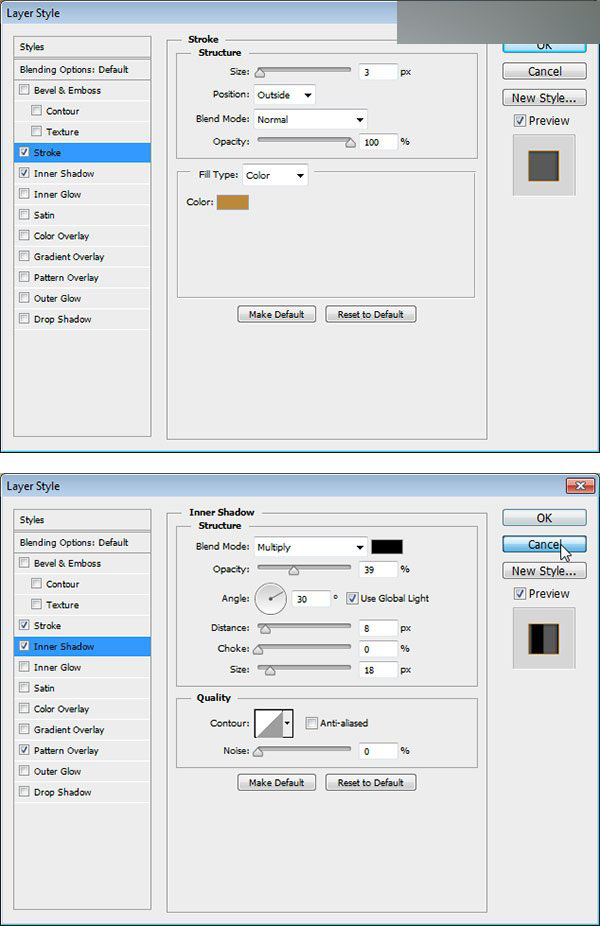Open Styles section in Inner Shadow dialog
The width and height of the screenshot is (600, 926).
point(82,520)
